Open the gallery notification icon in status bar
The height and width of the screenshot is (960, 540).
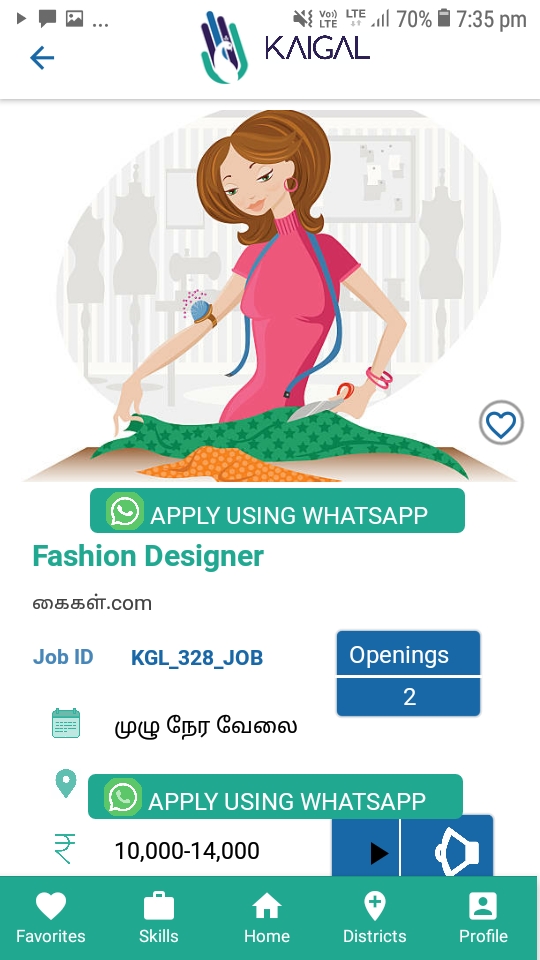coord(75,18)
